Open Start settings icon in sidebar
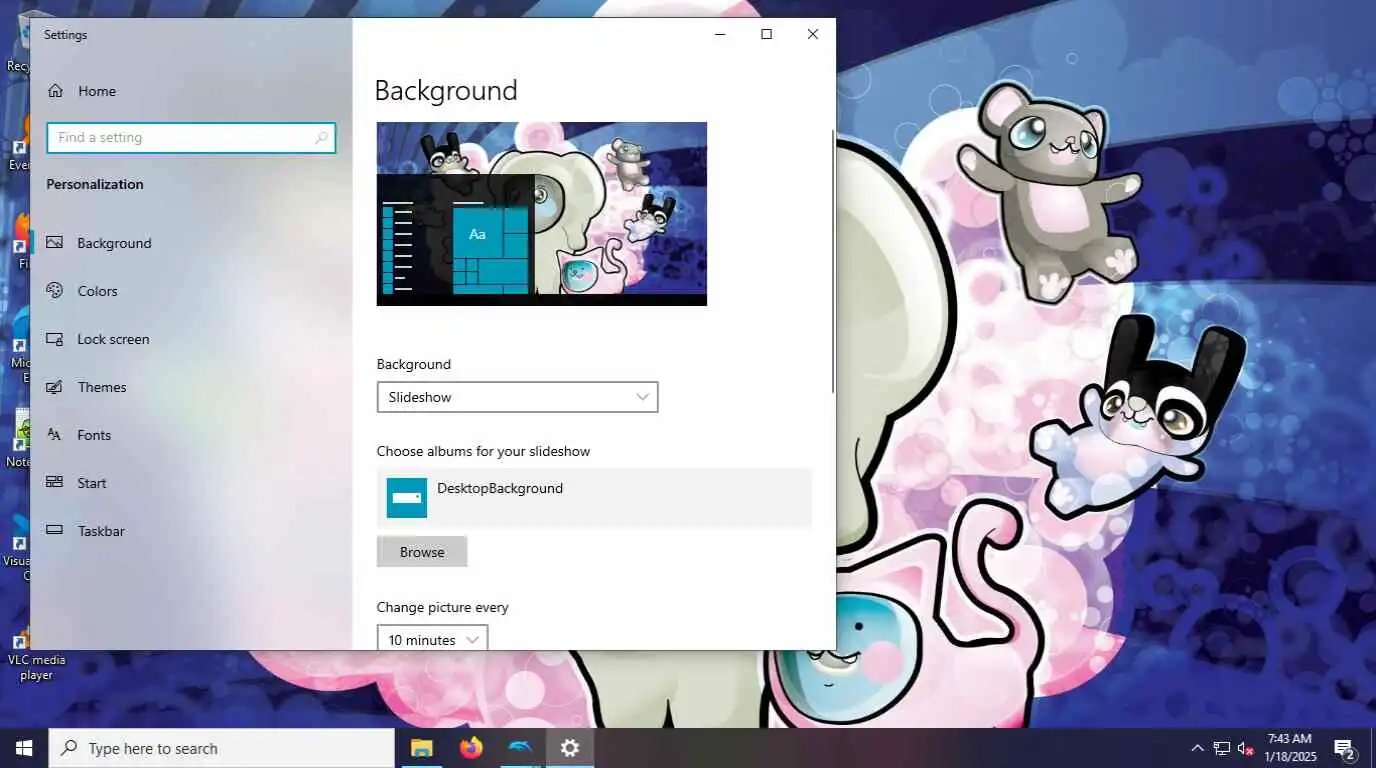The height and width of the screenshot is (768, 1376). [x=55, y=483]
